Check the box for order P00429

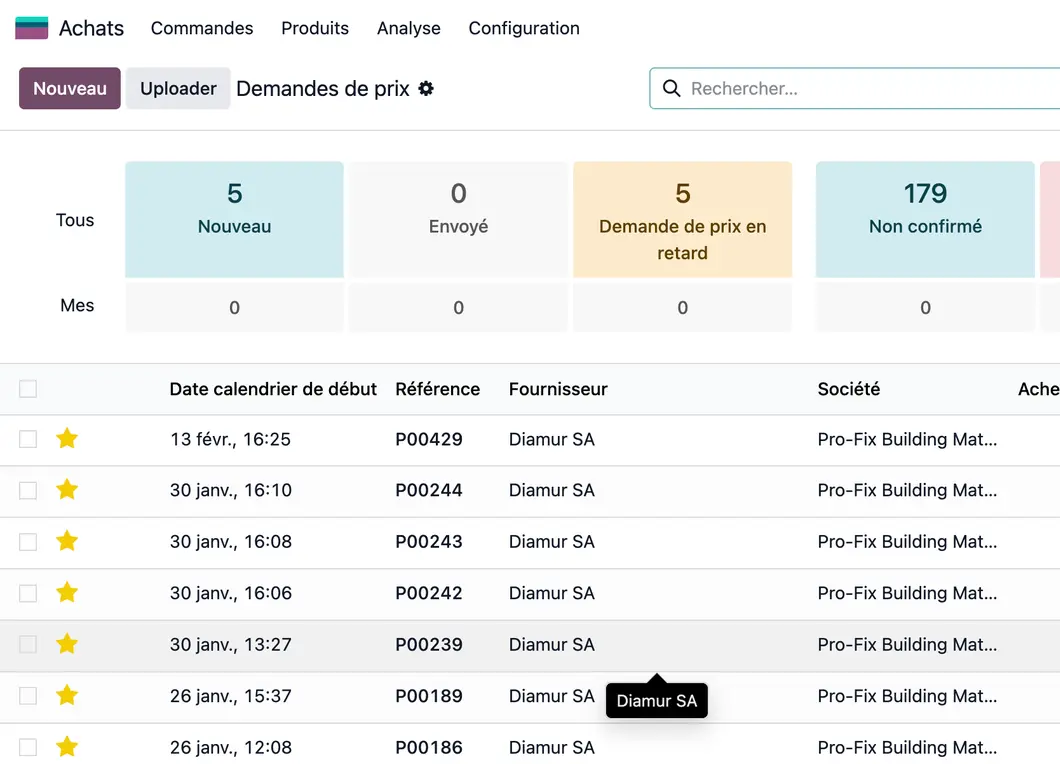28,439
